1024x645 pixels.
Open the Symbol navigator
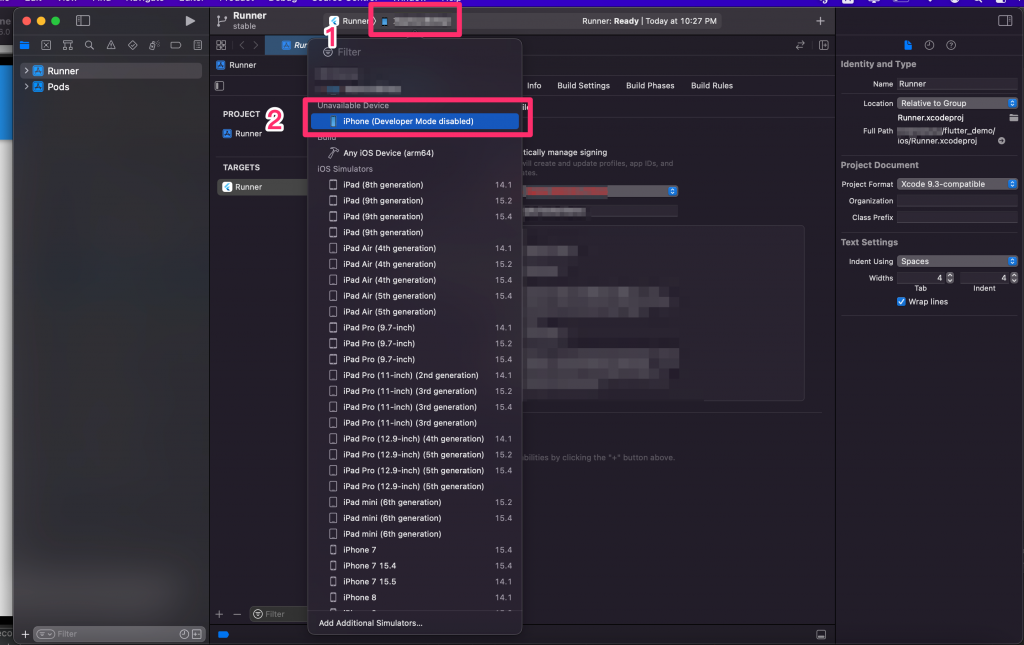pyautogui.click(x=67, y=45)
